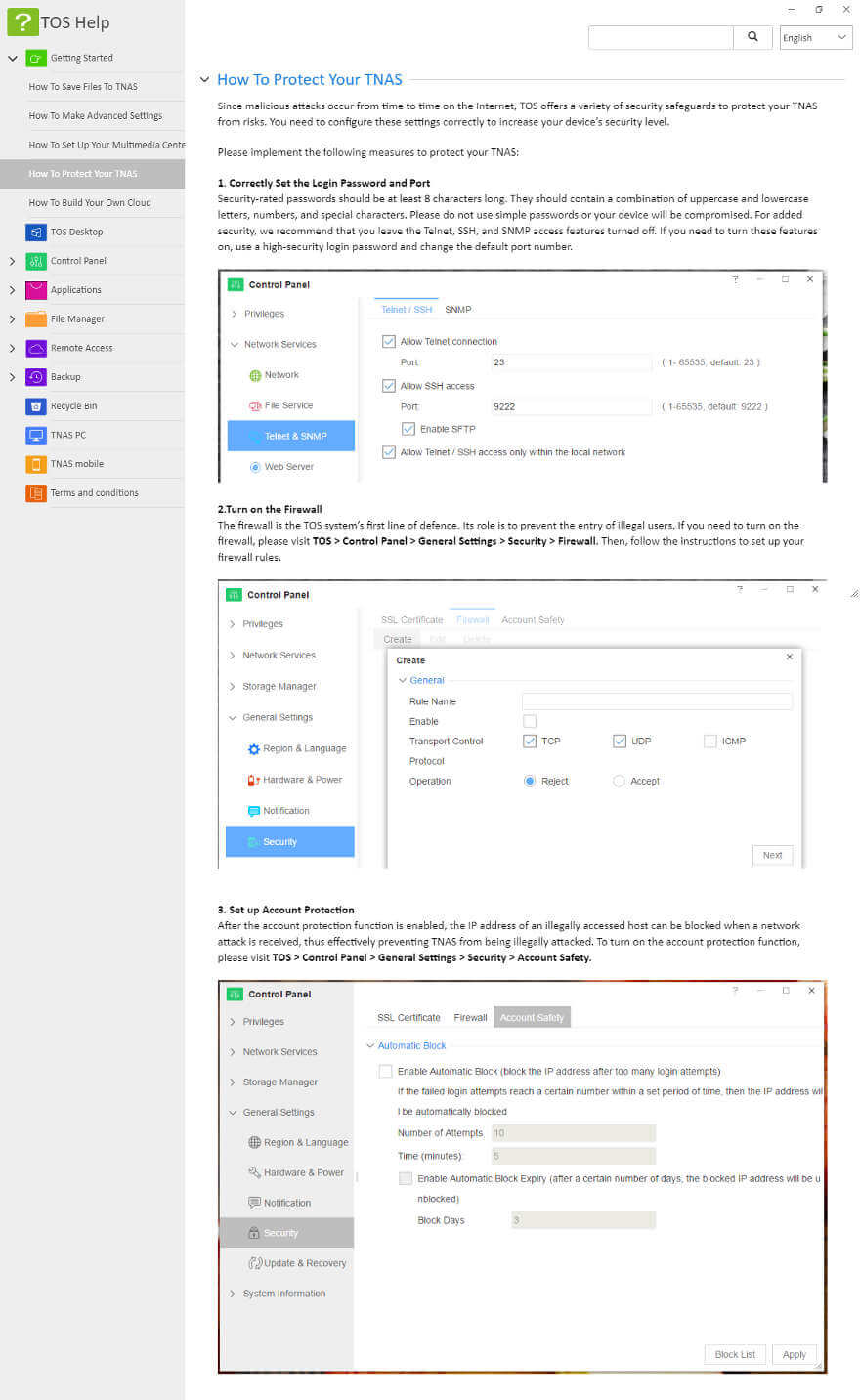
Task: Click the Backup clock icon
Action: pos(36,377)
